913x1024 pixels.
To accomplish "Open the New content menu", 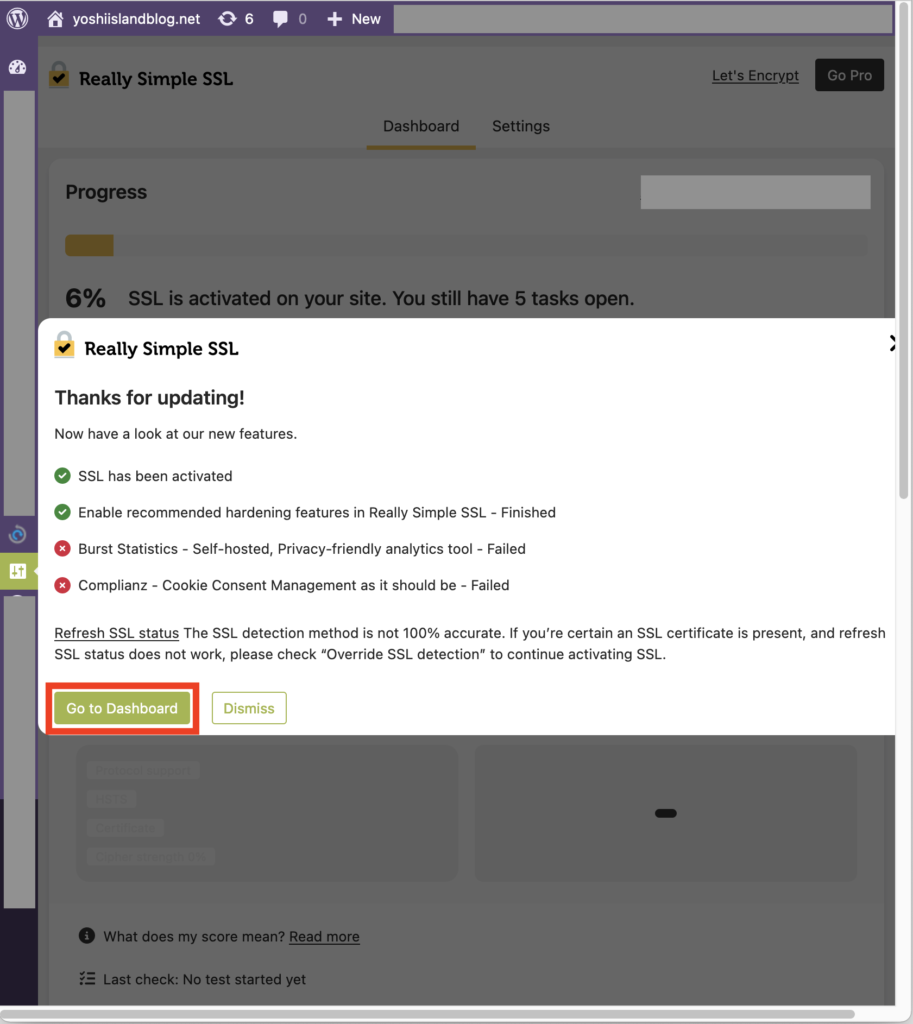I will pyautogui.click(x=354, y=19).
